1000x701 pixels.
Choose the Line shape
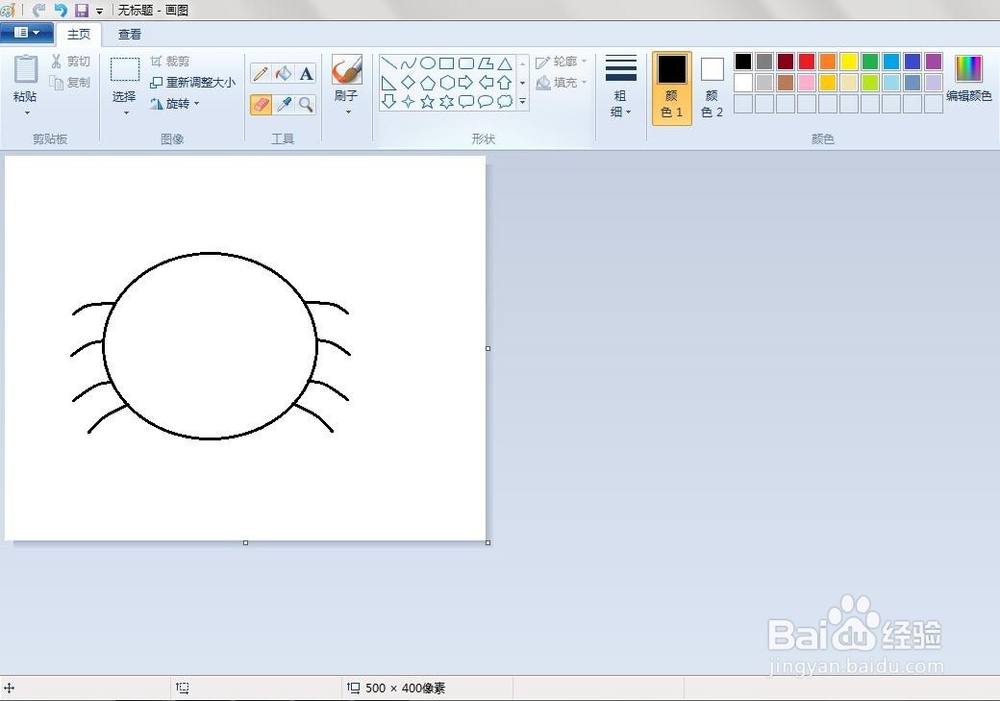pyautogui.click(x=389, y=63)
